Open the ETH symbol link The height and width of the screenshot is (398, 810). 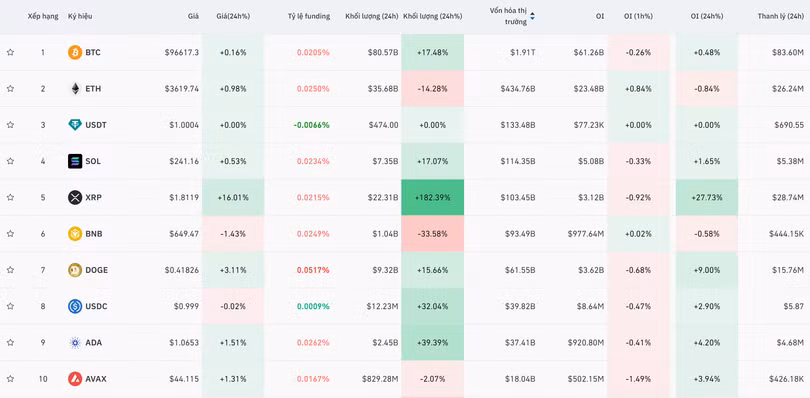click(x=93, y=88)
